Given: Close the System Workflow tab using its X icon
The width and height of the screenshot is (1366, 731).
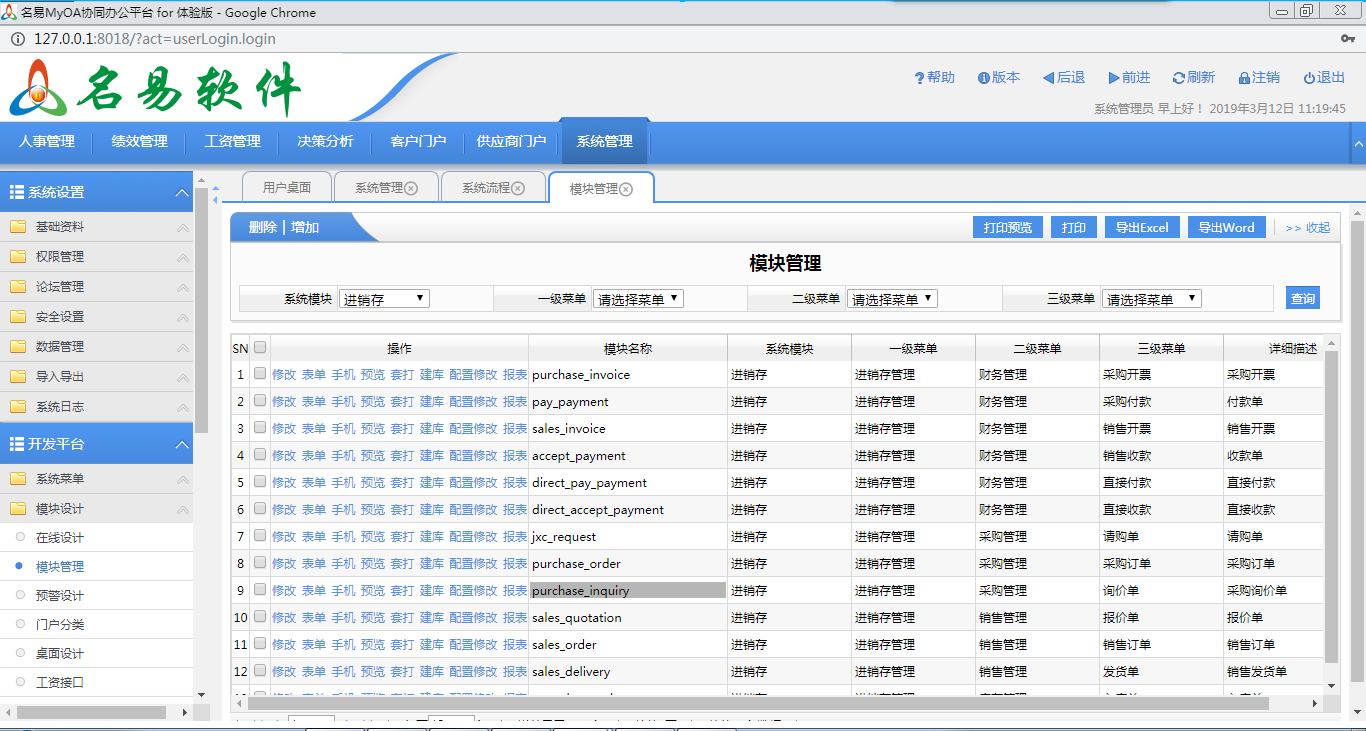Looking at the screenshot, I should (x=518, y=188).
